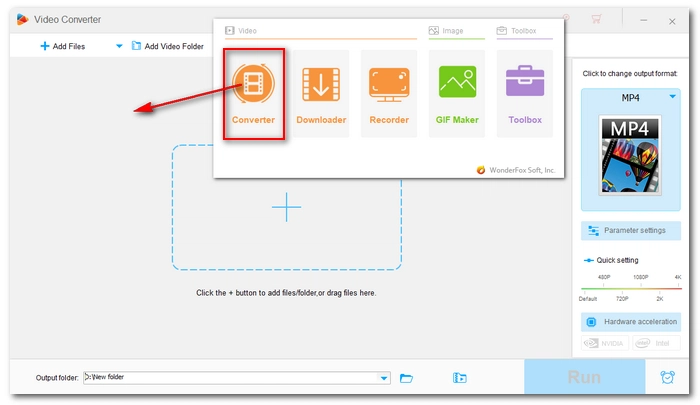Minimize the Video Converter window

coord(643,21)
